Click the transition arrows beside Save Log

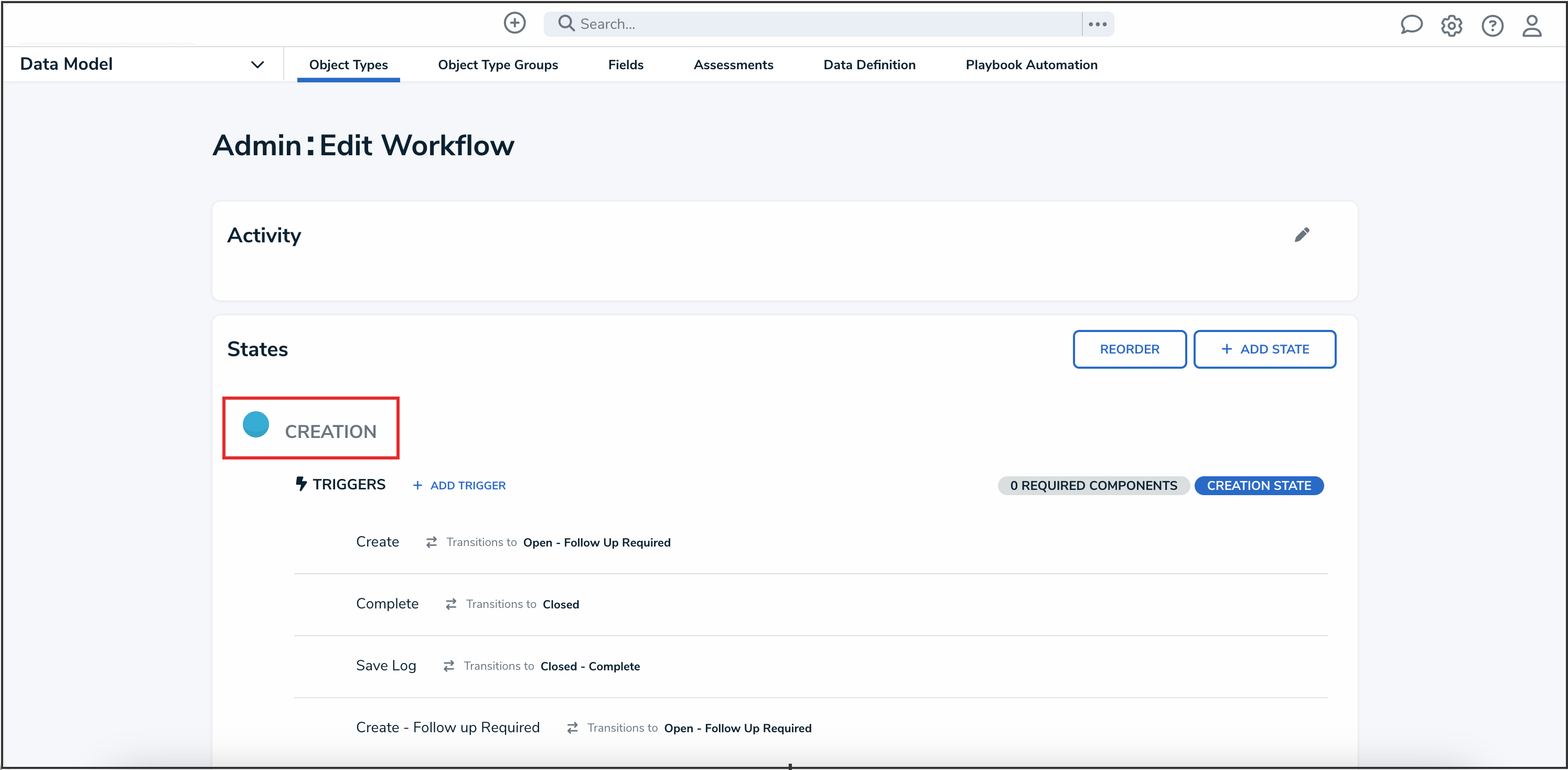tap(448, 666)
